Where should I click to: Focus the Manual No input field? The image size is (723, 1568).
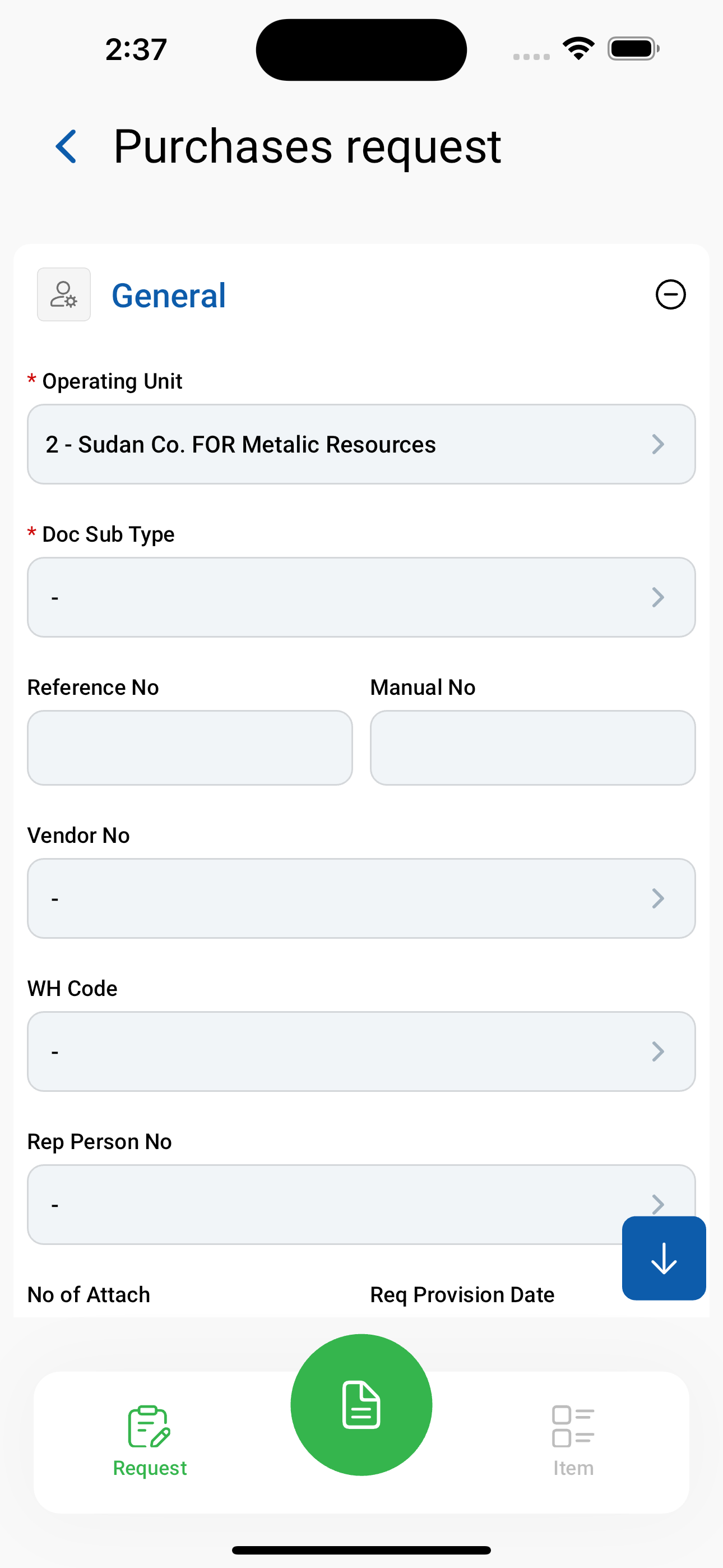[x=533, y=748]
